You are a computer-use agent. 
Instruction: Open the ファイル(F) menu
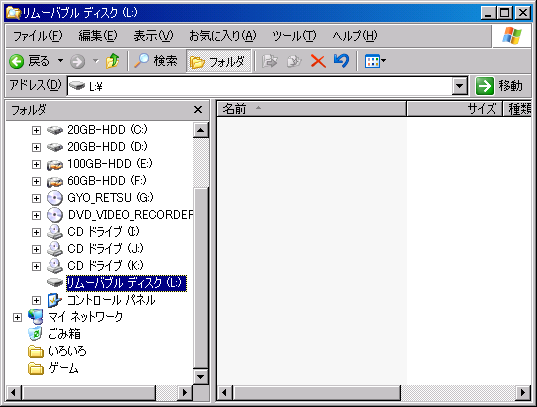38,36
